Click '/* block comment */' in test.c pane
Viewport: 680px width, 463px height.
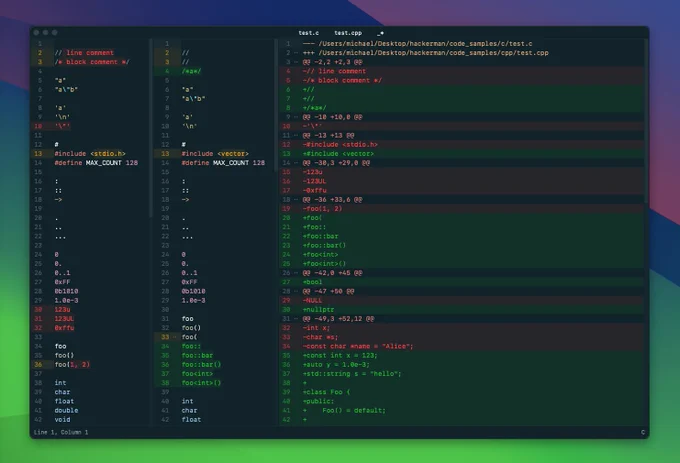[x=92, y=62]
